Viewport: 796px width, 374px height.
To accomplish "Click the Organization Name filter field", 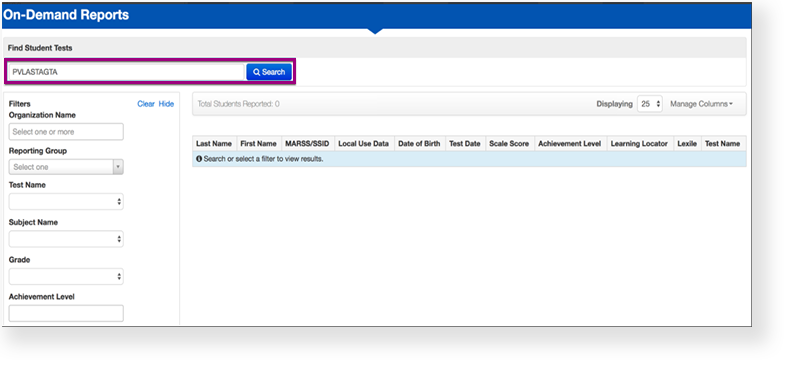I will click(x=66, y=131).
